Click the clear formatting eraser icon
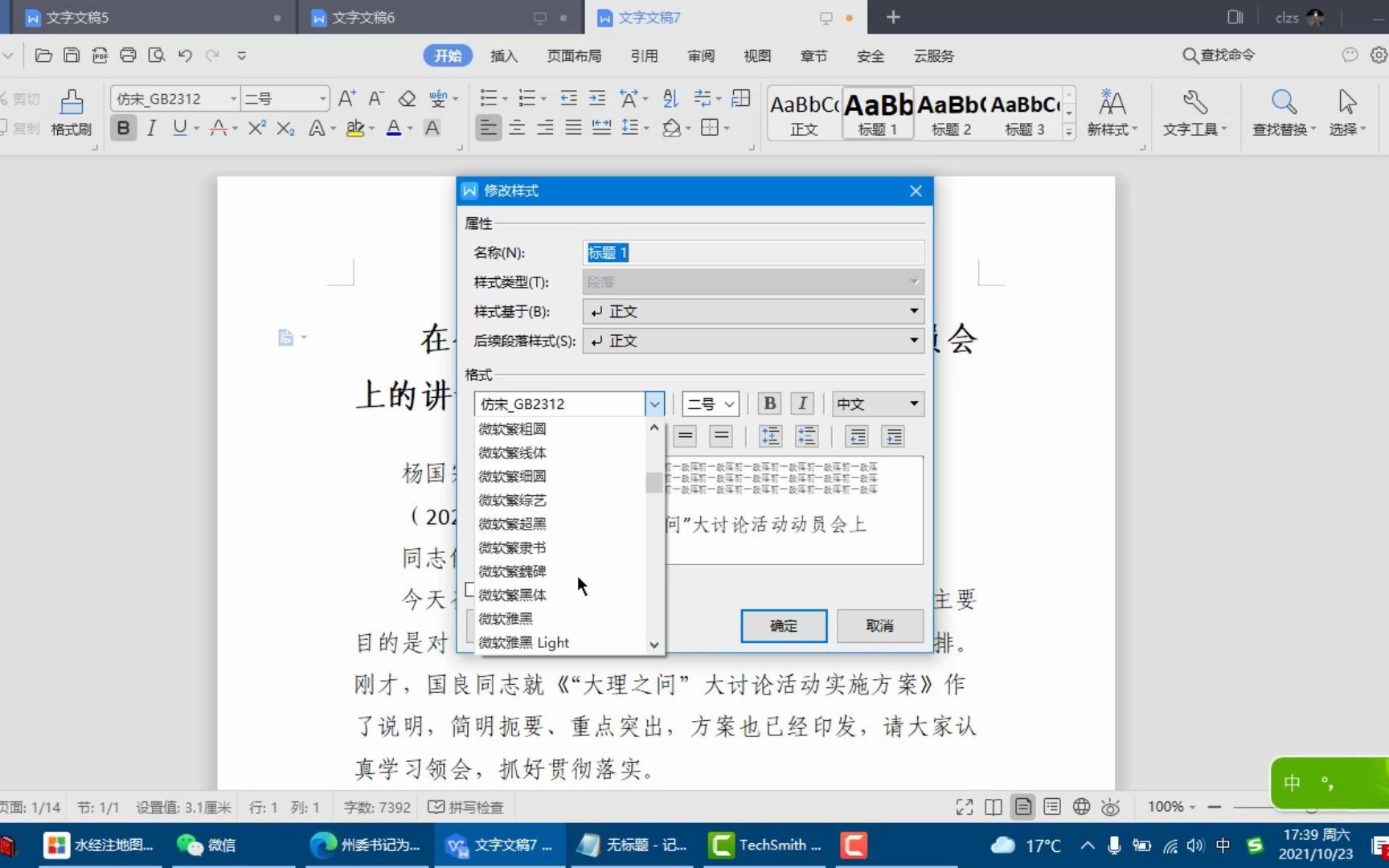The image size is (1389, 868). point(407,99)
